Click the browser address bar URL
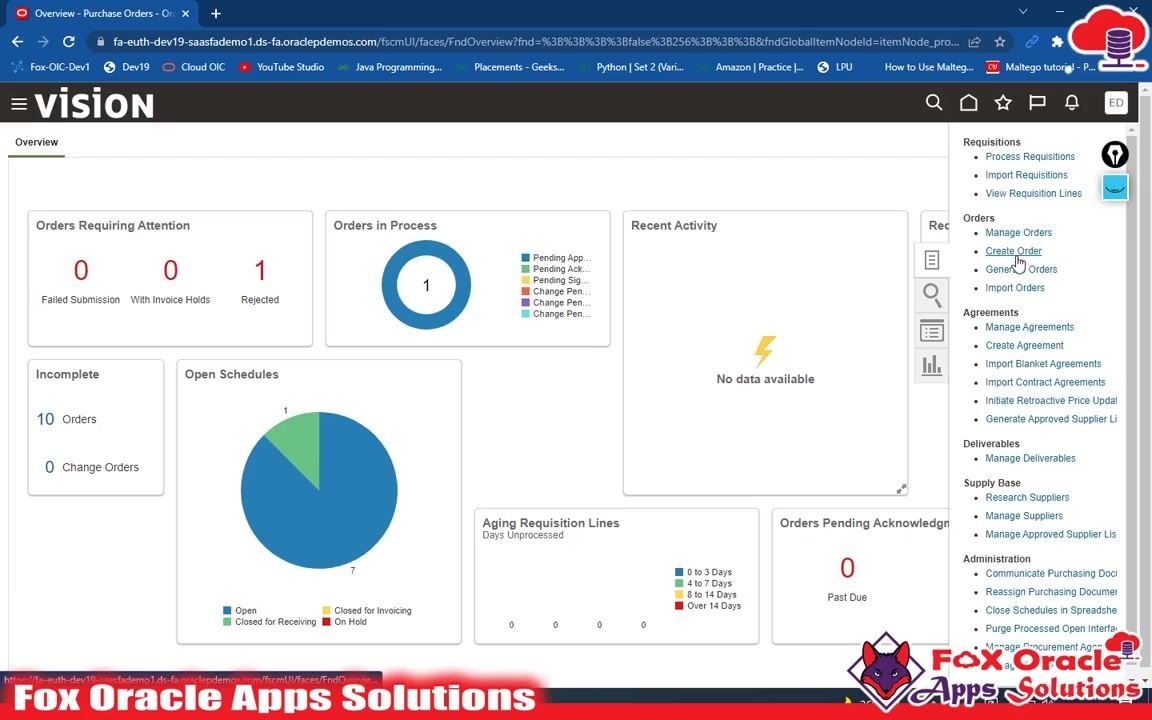This screenshot has height=720, width=1152. point(536,42)
